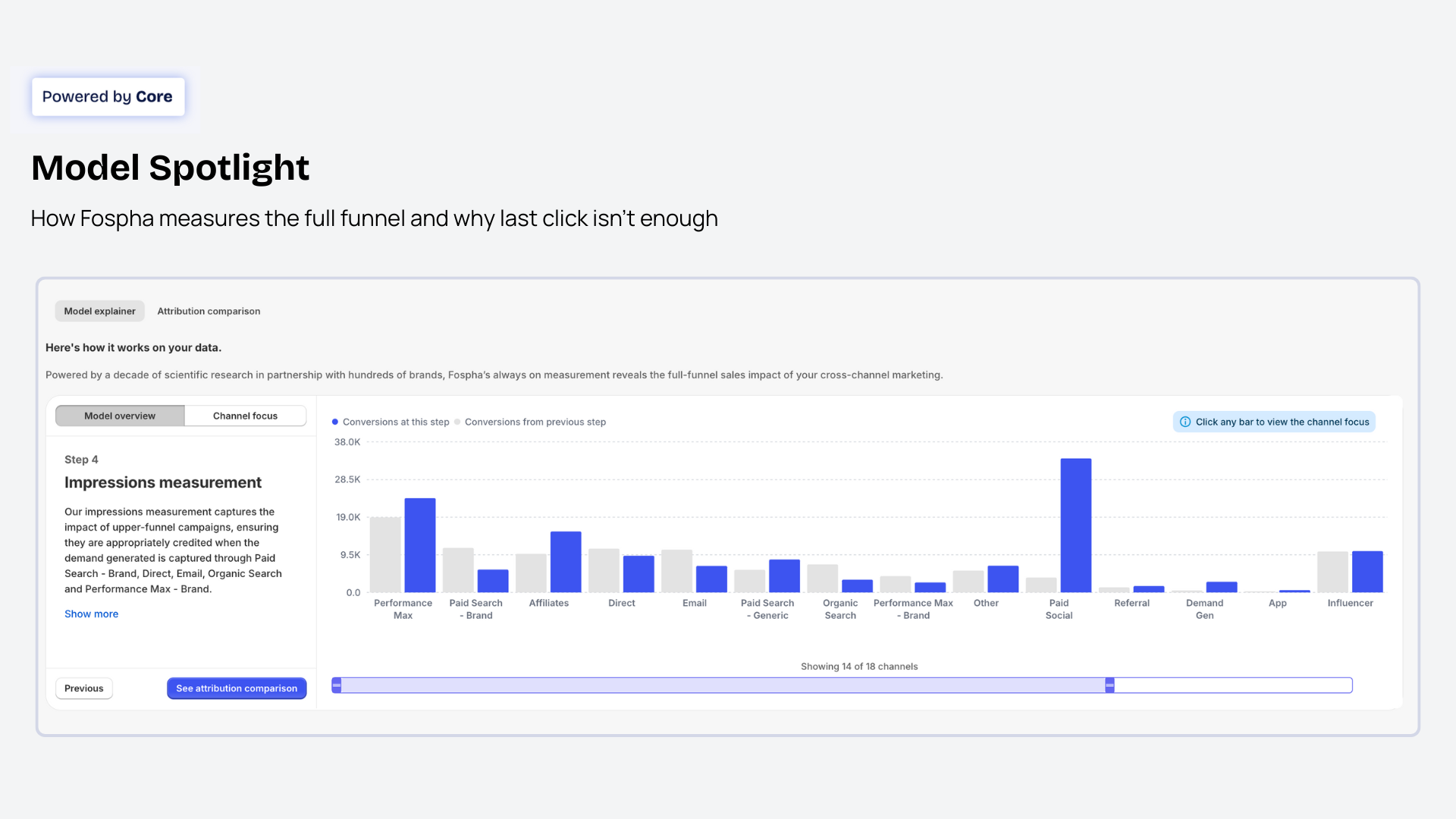Click the Performance Max bar

coord(421,544)
